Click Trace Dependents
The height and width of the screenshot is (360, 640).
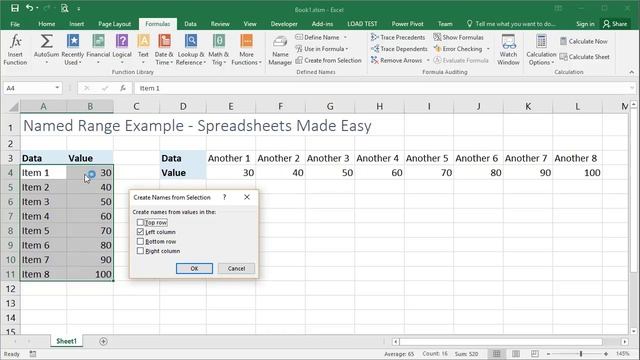tap(399, 49)
